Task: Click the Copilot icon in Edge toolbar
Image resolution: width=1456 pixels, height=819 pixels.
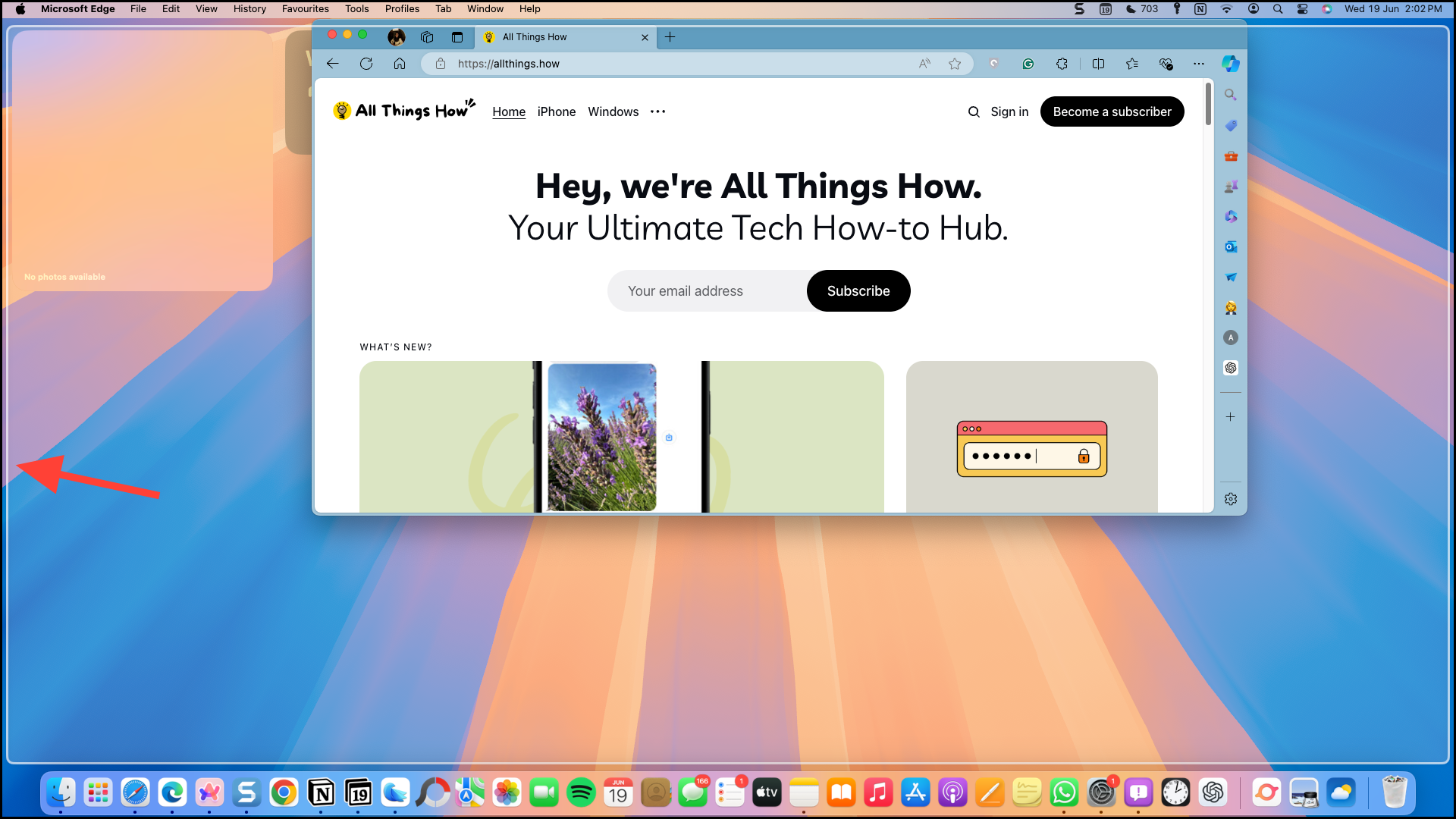Action: [1230, 64]
